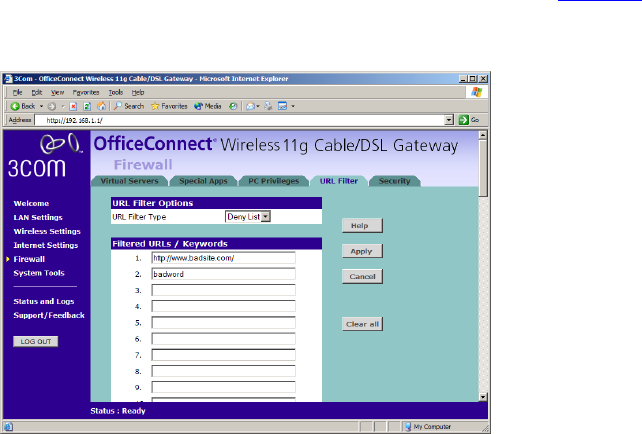Open the Edit icon dropdown arrow
642x434 pixels.
coord(293,106)
